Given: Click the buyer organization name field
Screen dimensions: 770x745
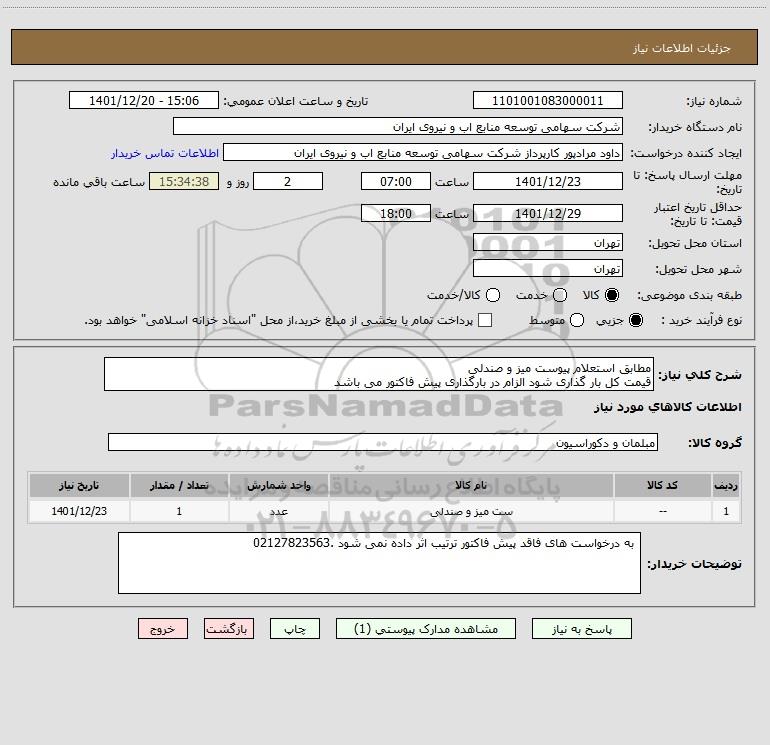Looking at the screenshot, I should [x=398, y=127].
